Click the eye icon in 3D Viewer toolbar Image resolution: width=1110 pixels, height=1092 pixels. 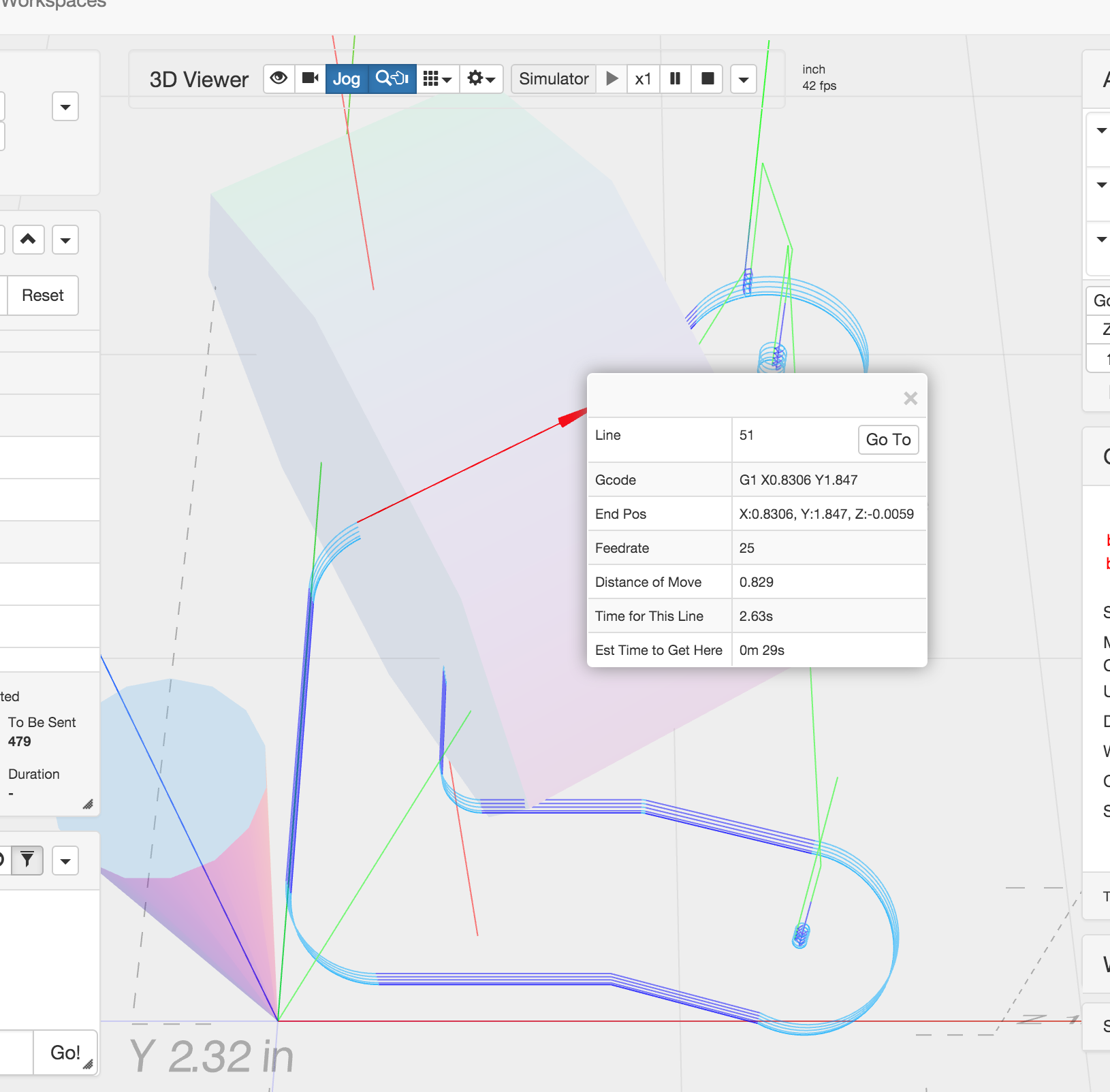[x=279, y=78]
